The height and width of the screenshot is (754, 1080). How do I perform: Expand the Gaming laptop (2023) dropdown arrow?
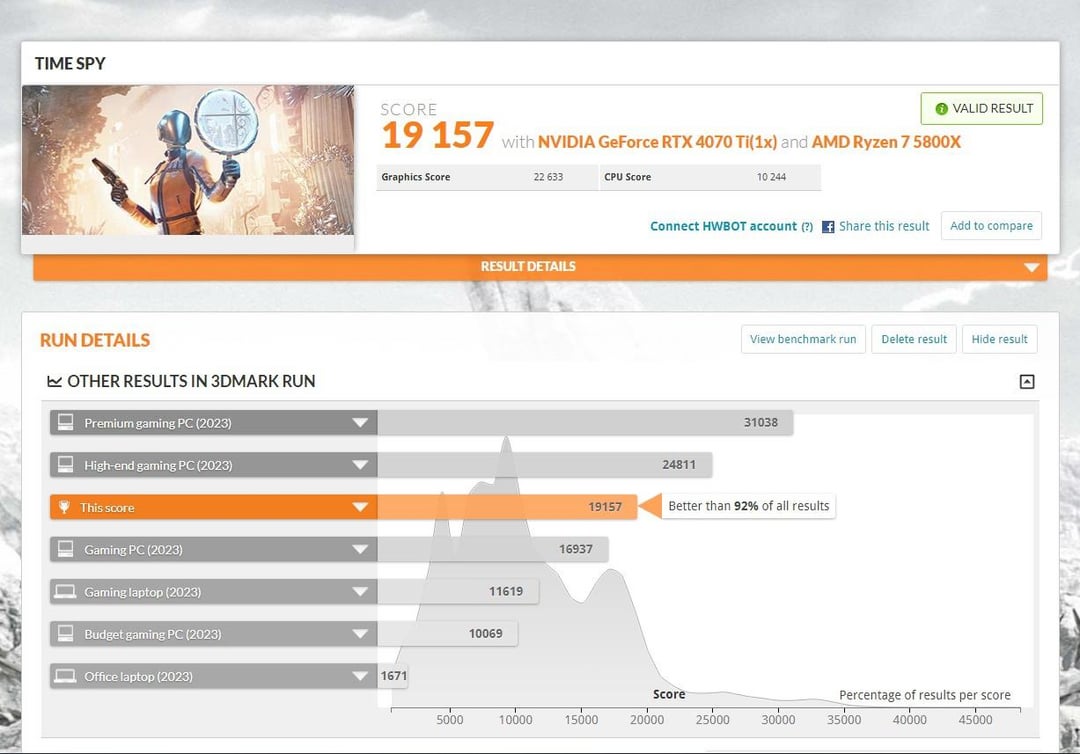[x=360, y=591]
